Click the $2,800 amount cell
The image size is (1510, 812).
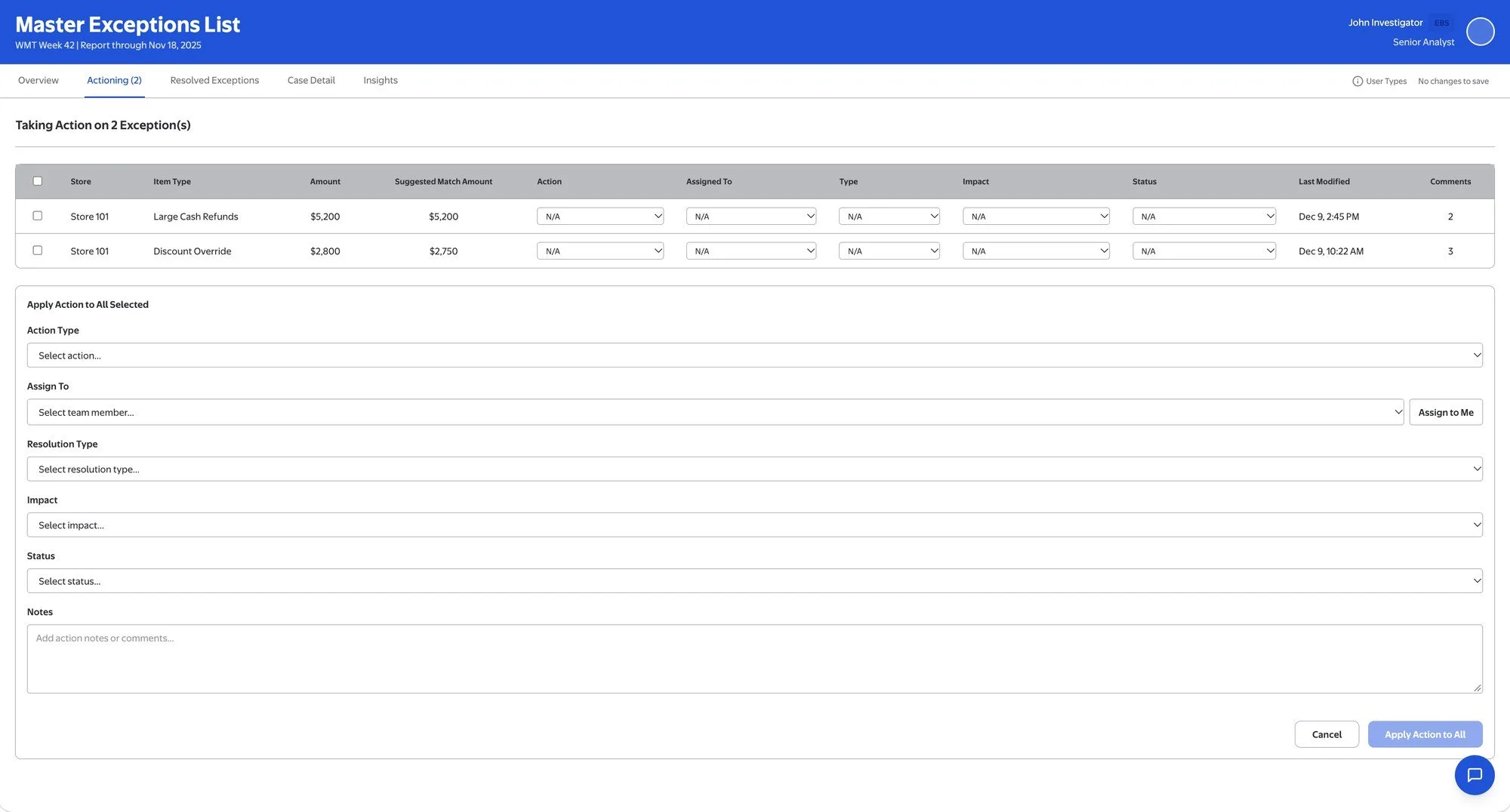pos(325,251)
